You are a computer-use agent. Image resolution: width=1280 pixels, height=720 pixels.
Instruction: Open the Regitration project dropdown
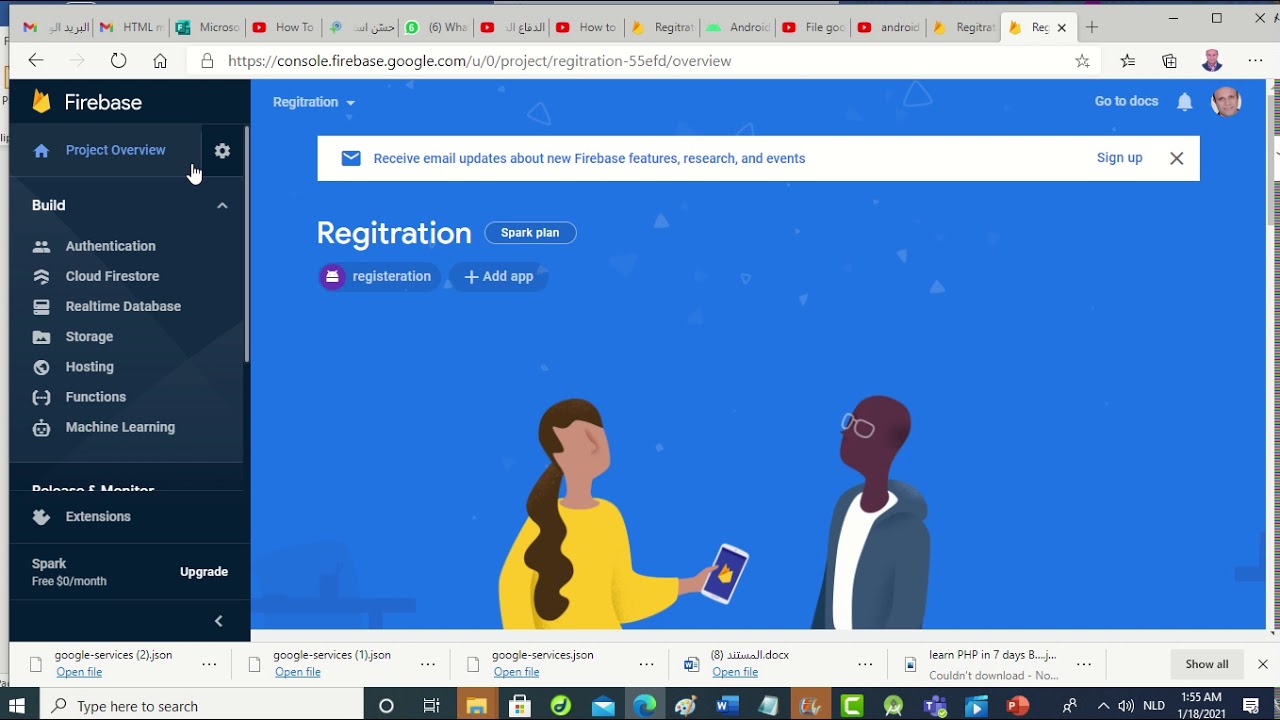[314, 102]
